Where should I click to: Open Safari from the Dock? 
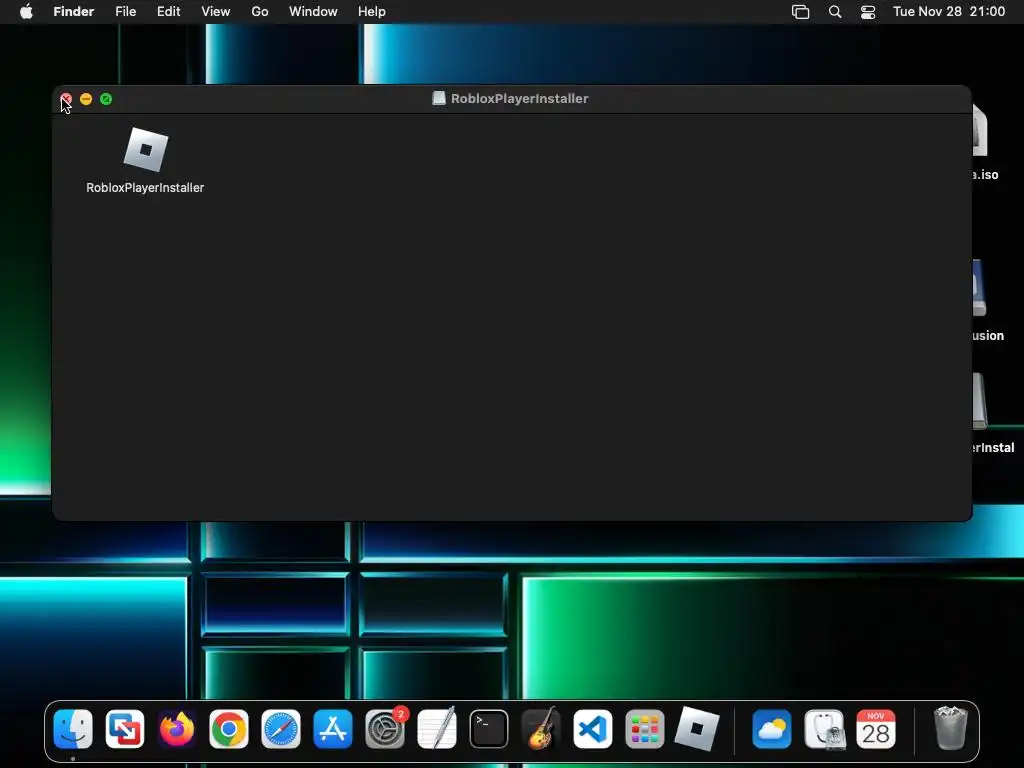click(281, 729)
